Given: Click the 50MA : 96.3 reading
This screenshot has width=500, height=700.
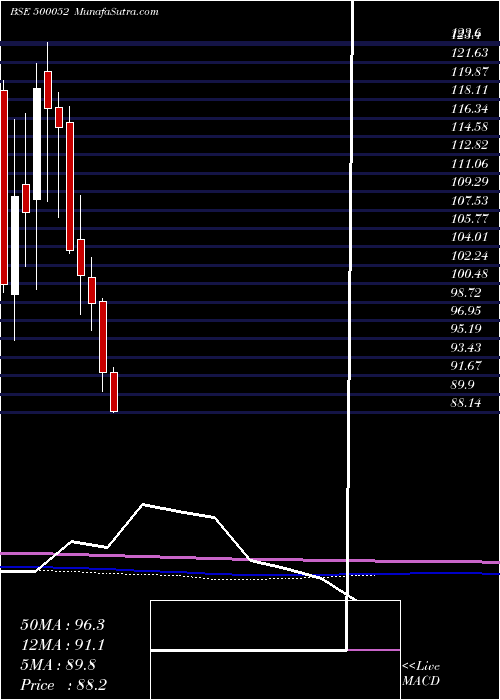Looking at the screenshot, I should tap(62, 625).
